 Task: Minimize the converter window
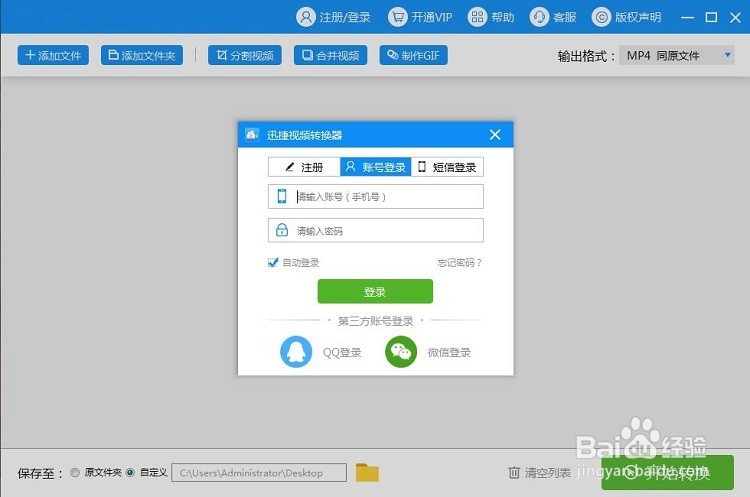coord(687,17)
